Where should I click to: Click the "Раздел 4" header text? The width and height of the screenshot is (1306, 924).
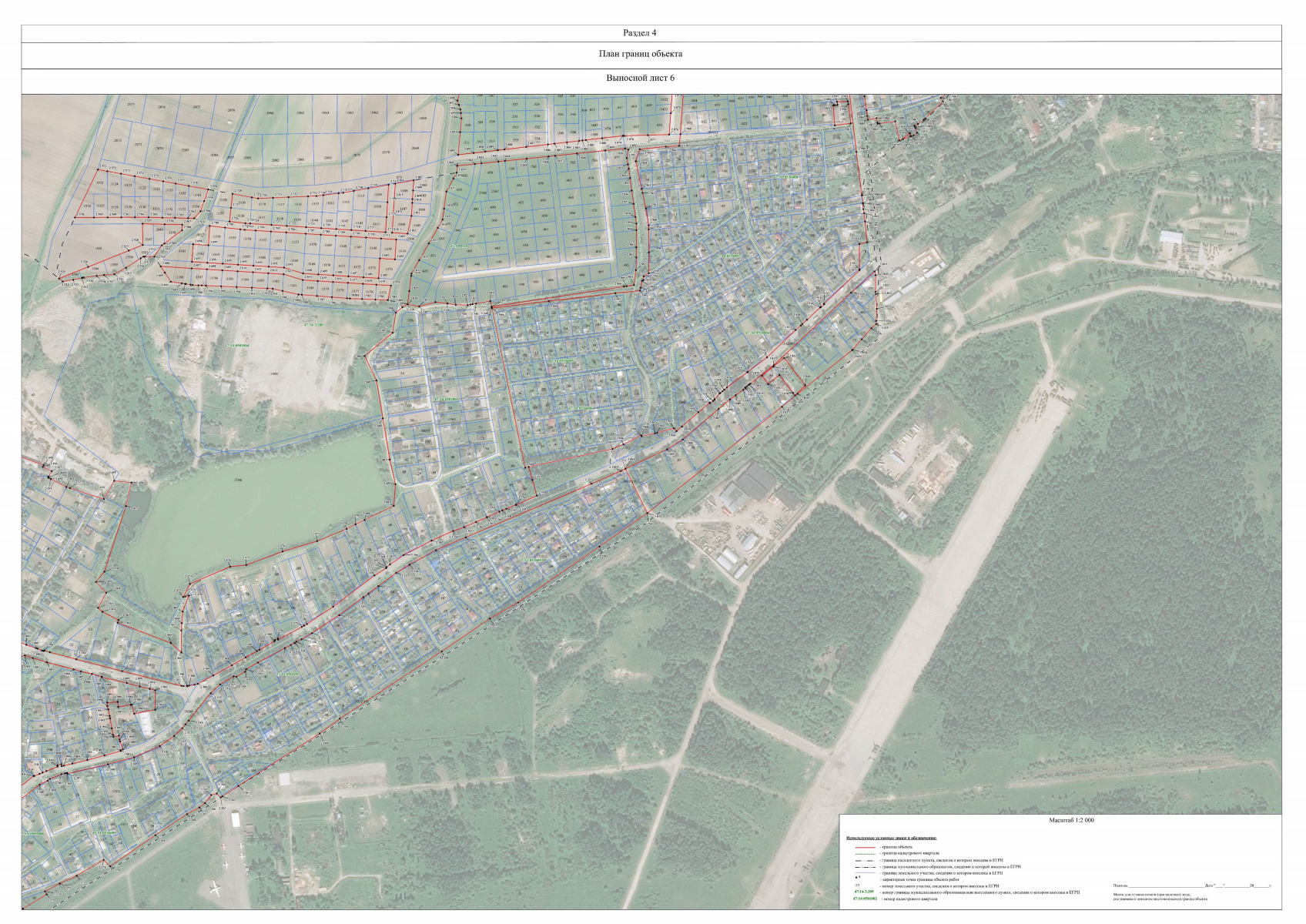(x=639, y=33)
